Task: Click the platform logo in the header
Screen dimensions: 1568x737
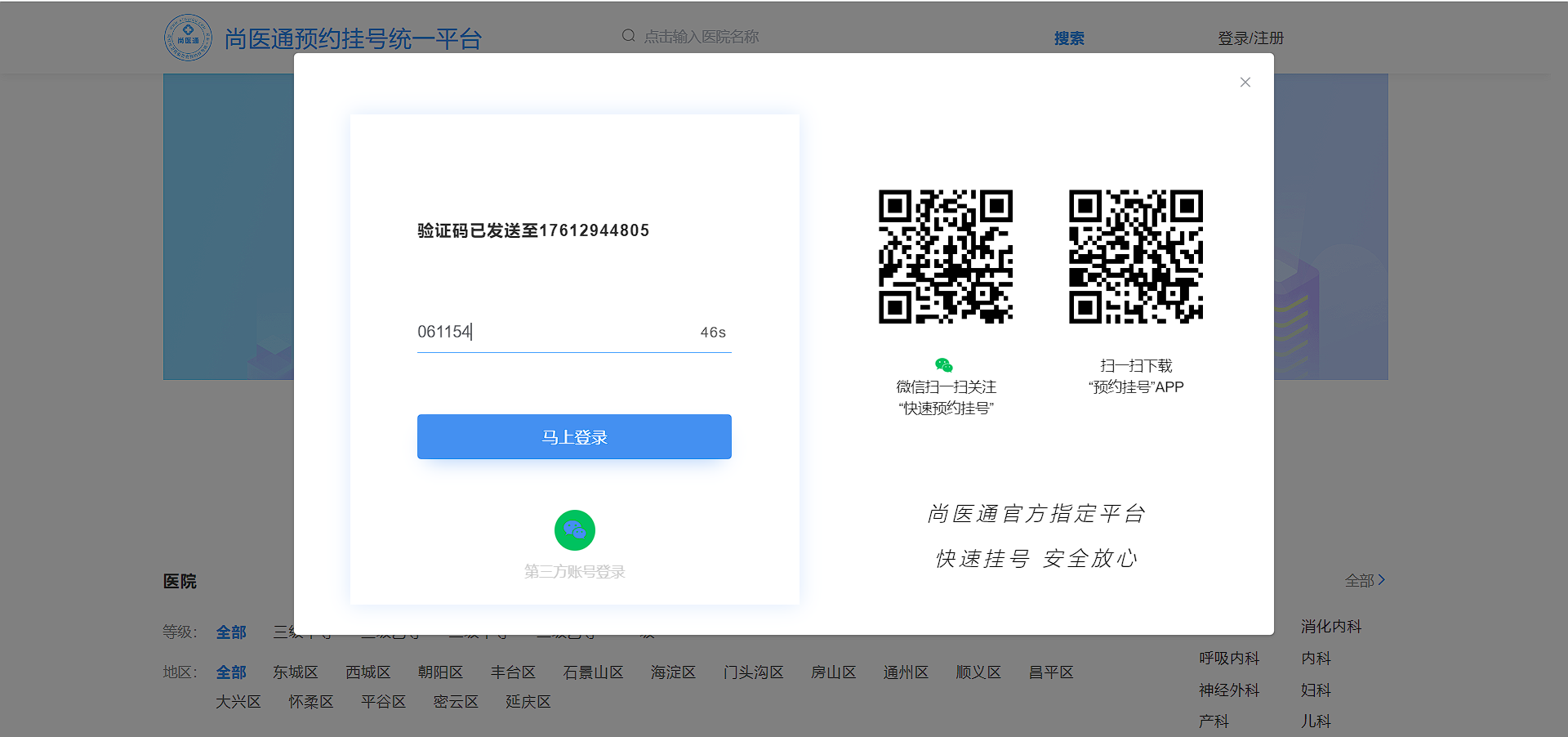Action: pos(188,38)
